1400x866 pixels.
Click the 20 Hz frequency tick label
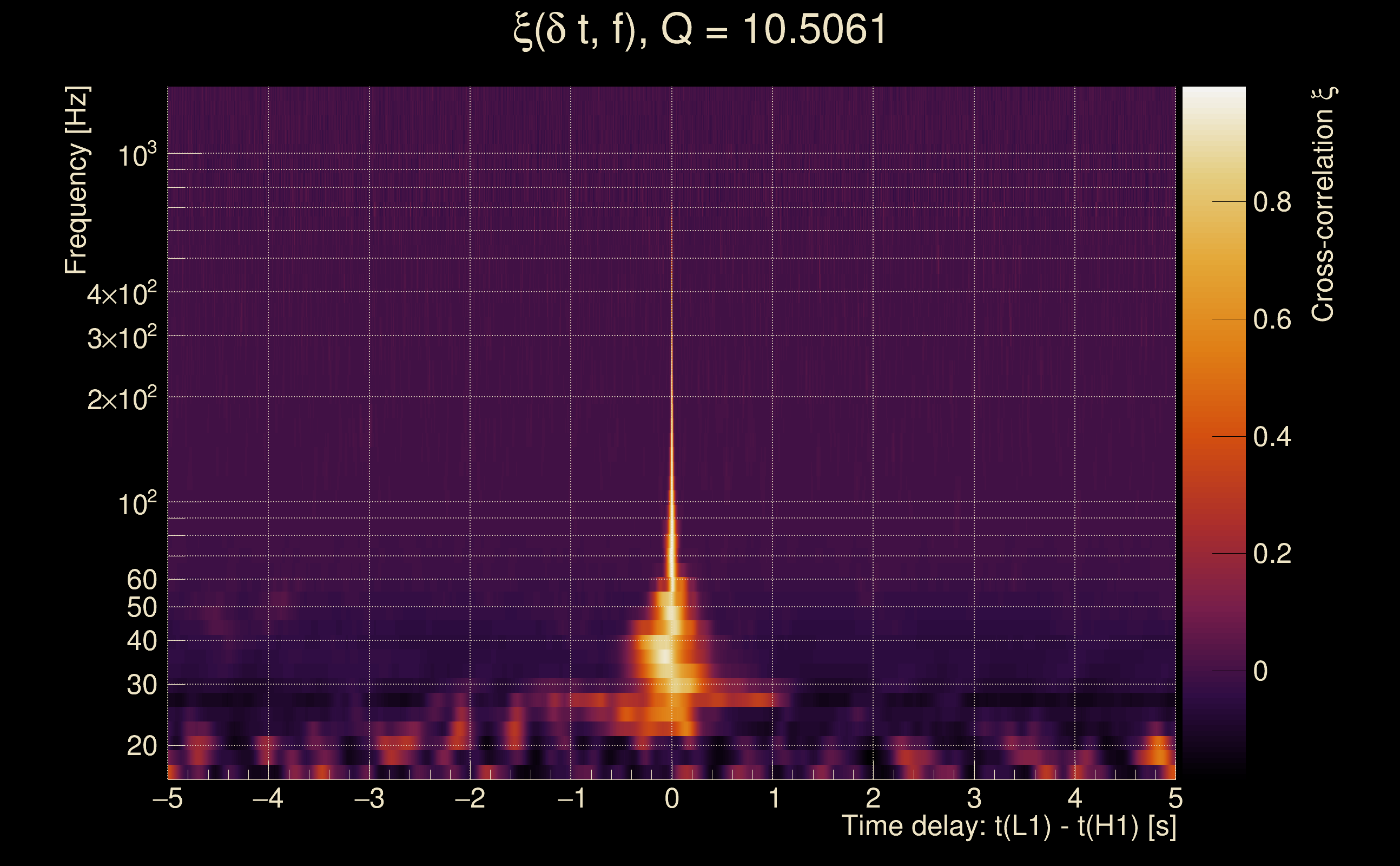[141, 746]
